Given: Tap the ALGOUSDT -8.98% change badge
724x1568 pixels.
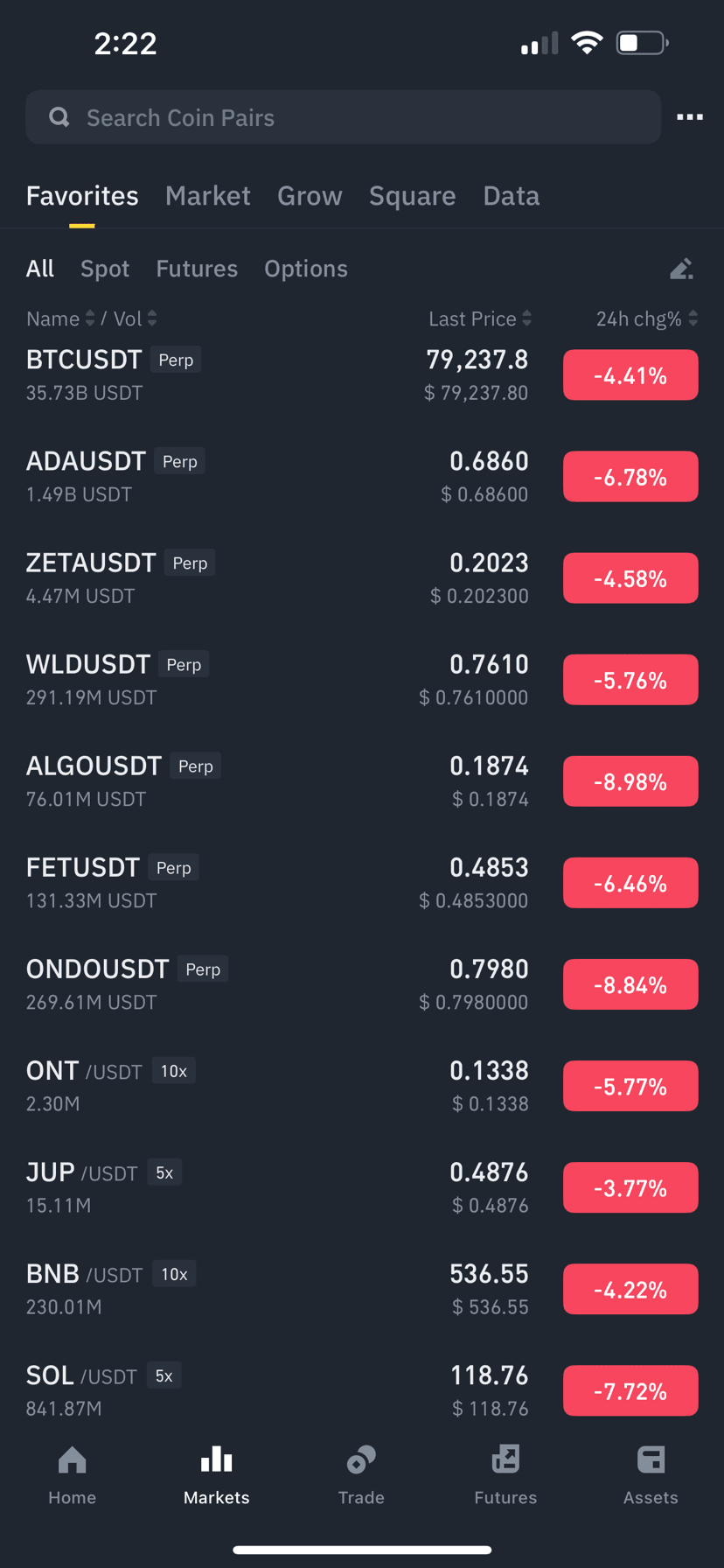Looking at the screenshot, I should click(630, 781).
